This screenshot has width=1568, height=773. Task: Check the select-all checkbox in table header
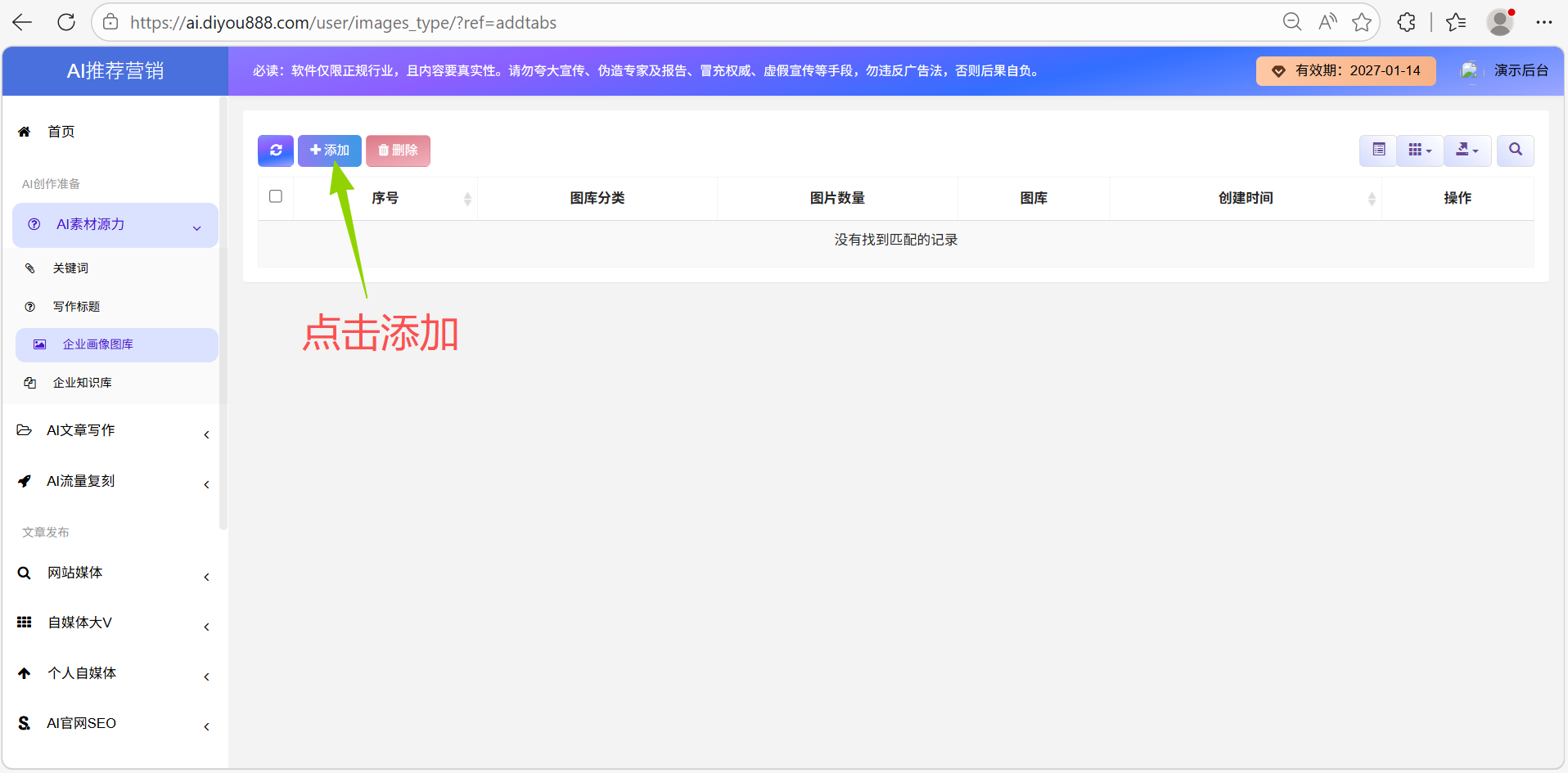click(276, 196)
